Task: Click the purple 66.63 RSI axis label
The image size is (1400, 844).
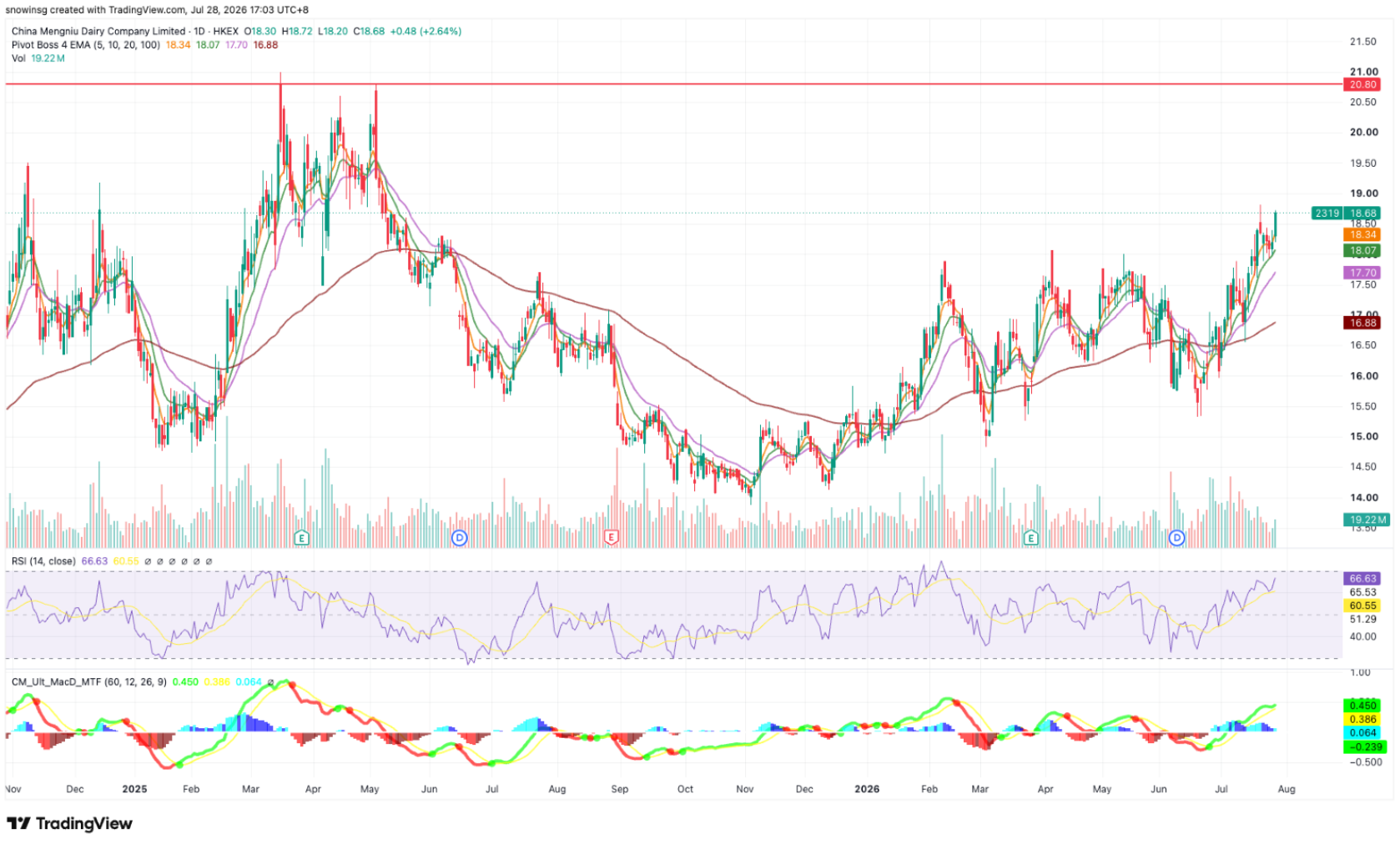Action: 1362,578
